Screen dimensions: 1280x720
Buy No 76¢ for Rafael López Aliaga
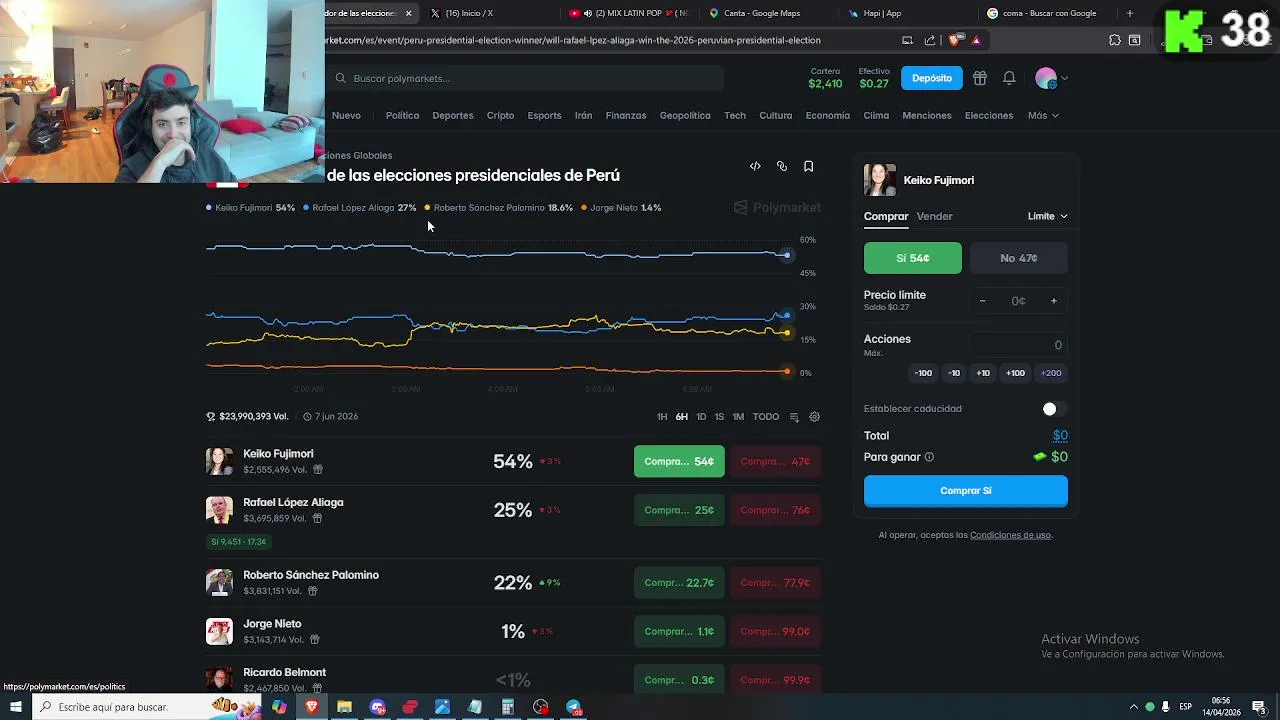pyautogui.click(x=775, y=510)
